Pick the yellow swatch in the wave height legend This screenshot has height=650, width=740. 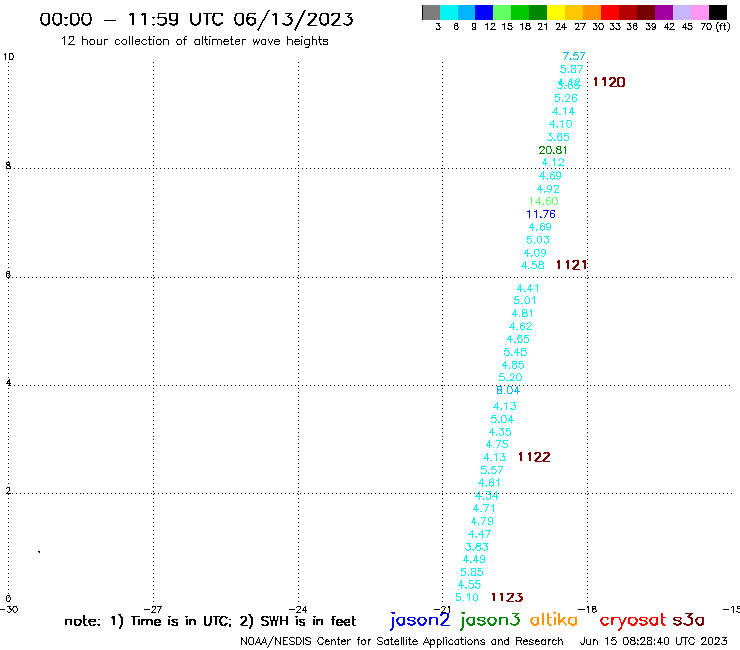(x=556, y=12)
